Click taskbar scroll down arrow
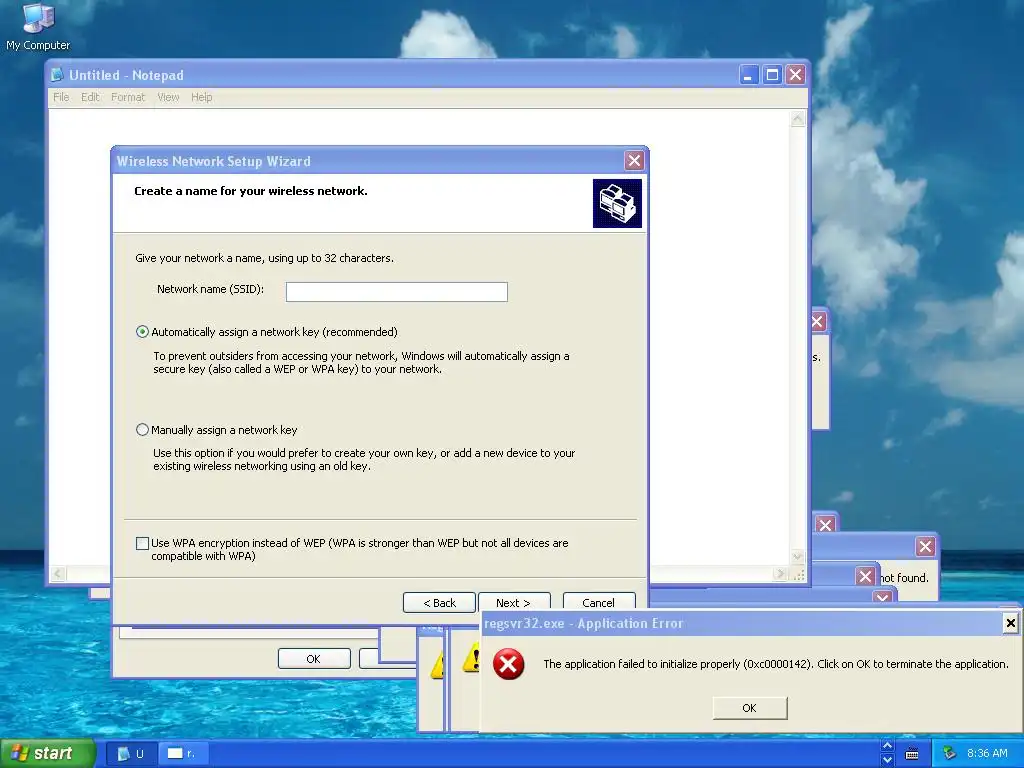Viewport: 1024px width, 768px height. (x=887, y=760)
